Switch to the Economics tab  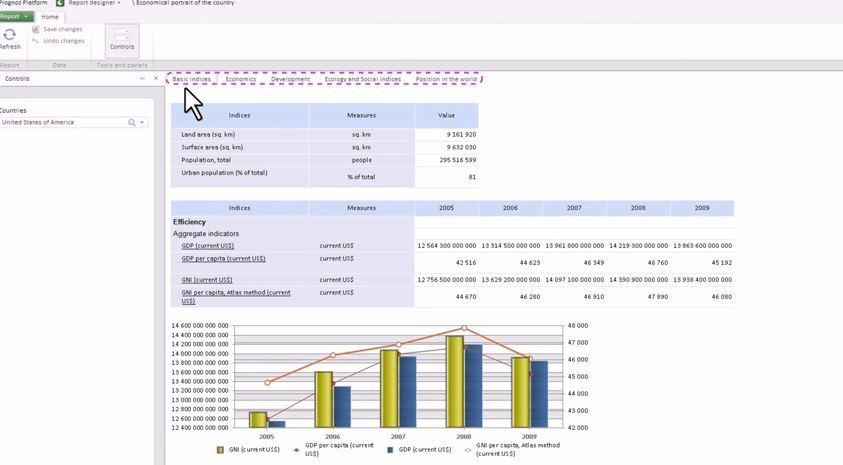[240, 79]
